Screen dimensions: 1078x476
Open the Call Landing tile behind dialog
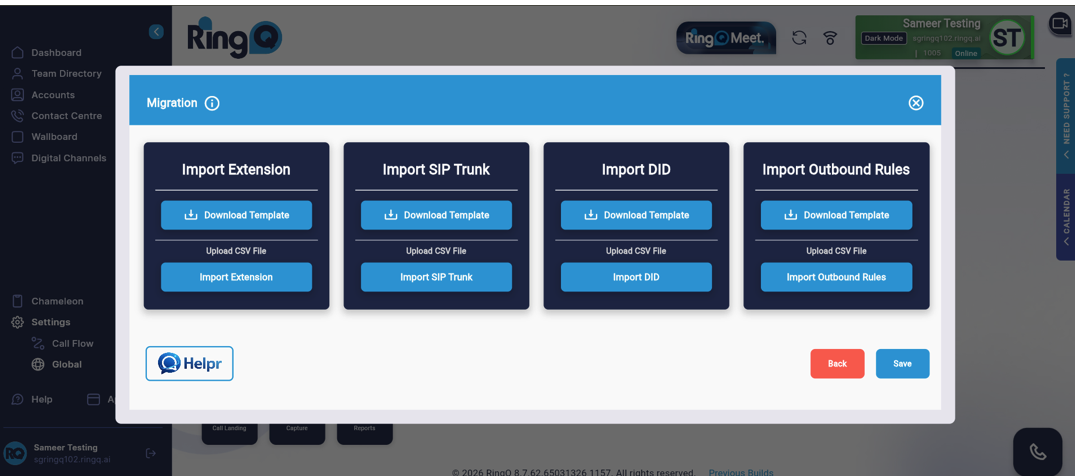229,433
